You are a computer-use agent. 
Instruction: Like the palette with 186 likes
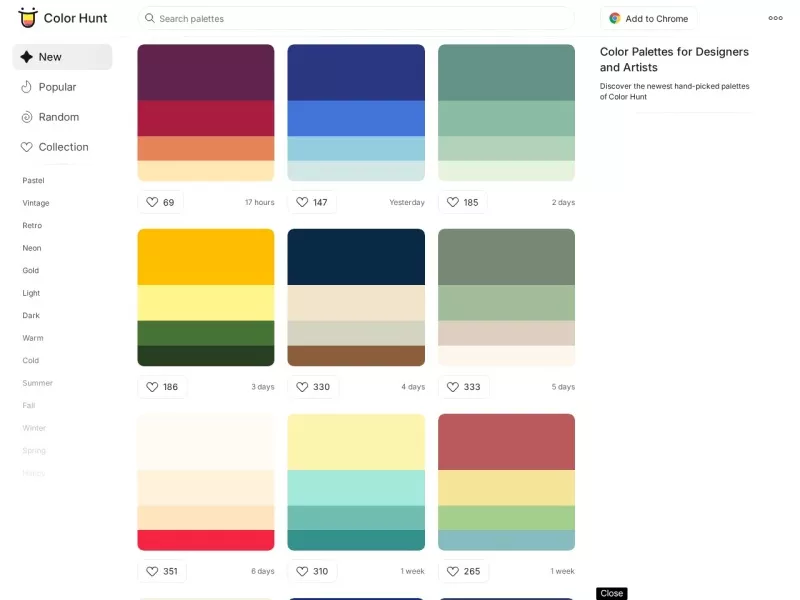tap(162, 387)
